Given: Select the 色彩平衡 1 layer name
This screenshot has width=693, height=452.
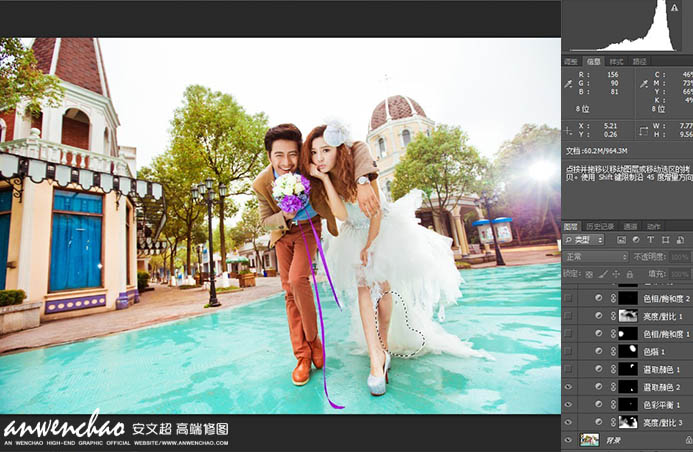Looking at the screenshot, I should coord(665,404).
